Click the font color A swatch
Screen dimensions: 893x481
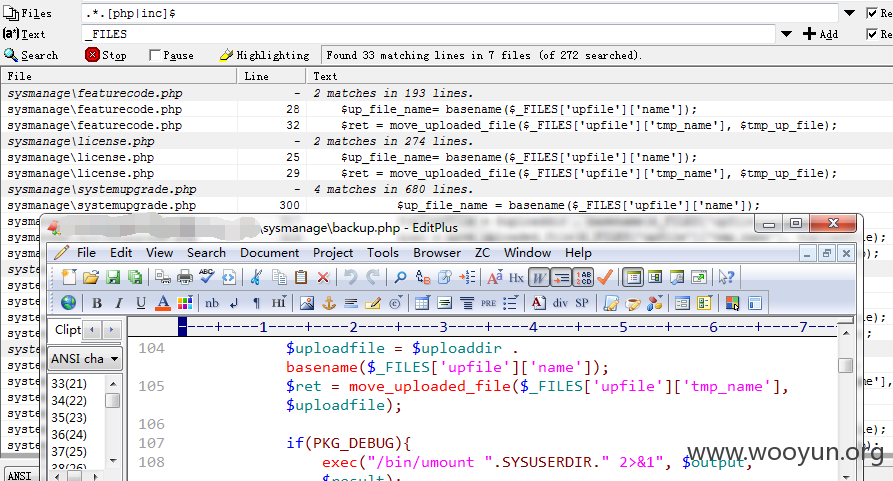coord(163,303)
